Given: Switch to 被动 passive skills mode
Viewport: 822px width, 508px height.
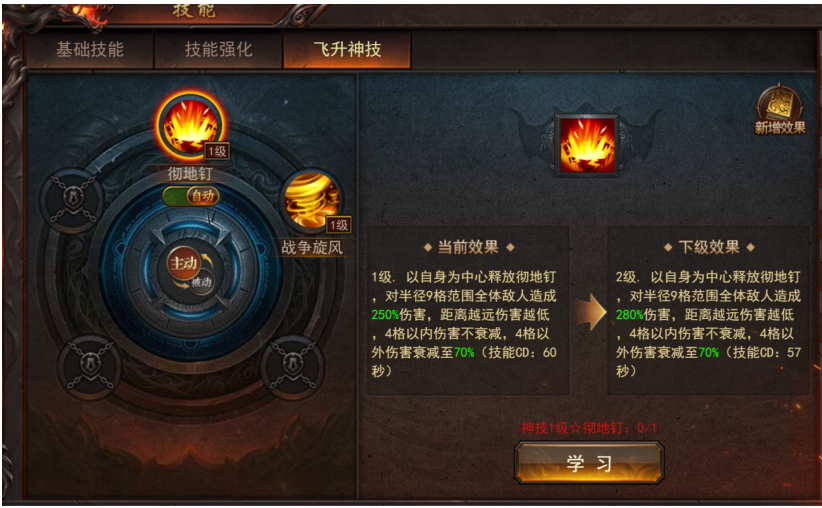Looking at the screenshot, I should (x=201, y=283).
